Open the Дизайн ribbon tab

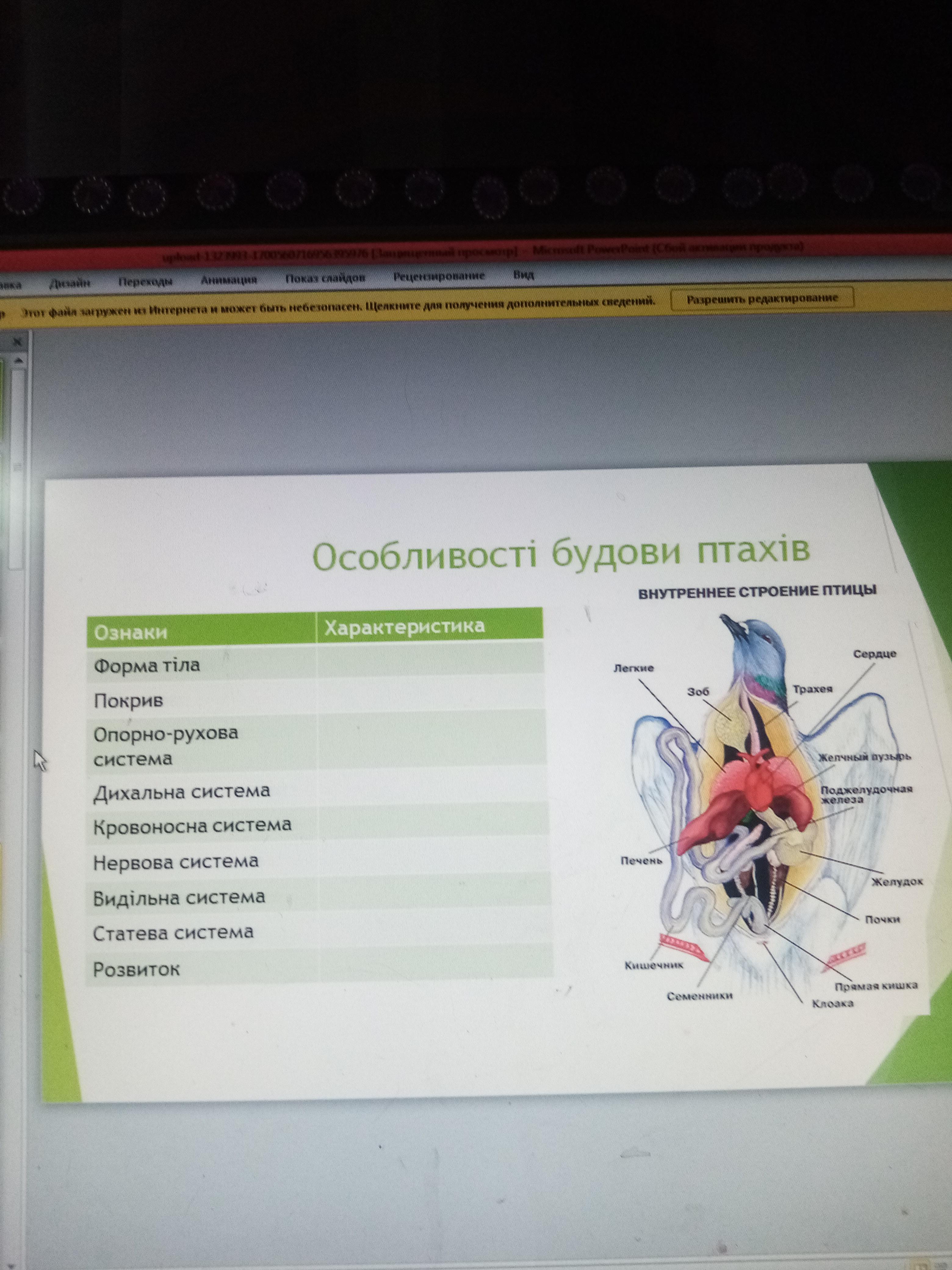pyautogui.click(x=70, y=282)
